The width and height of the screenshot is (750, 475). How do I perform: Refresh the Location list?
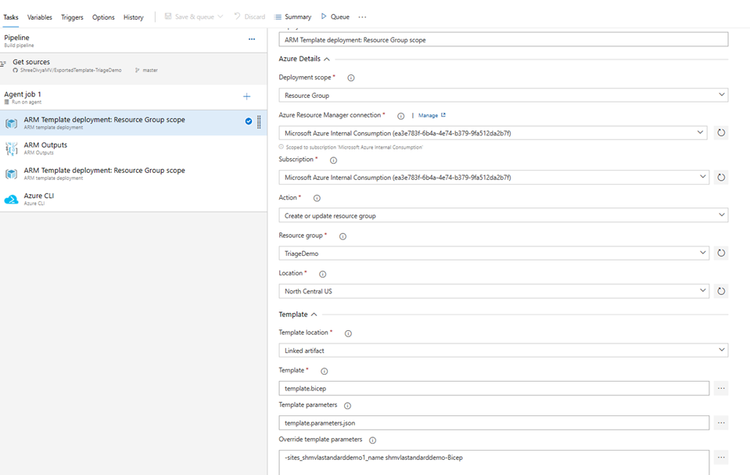[x=721, y=291]
